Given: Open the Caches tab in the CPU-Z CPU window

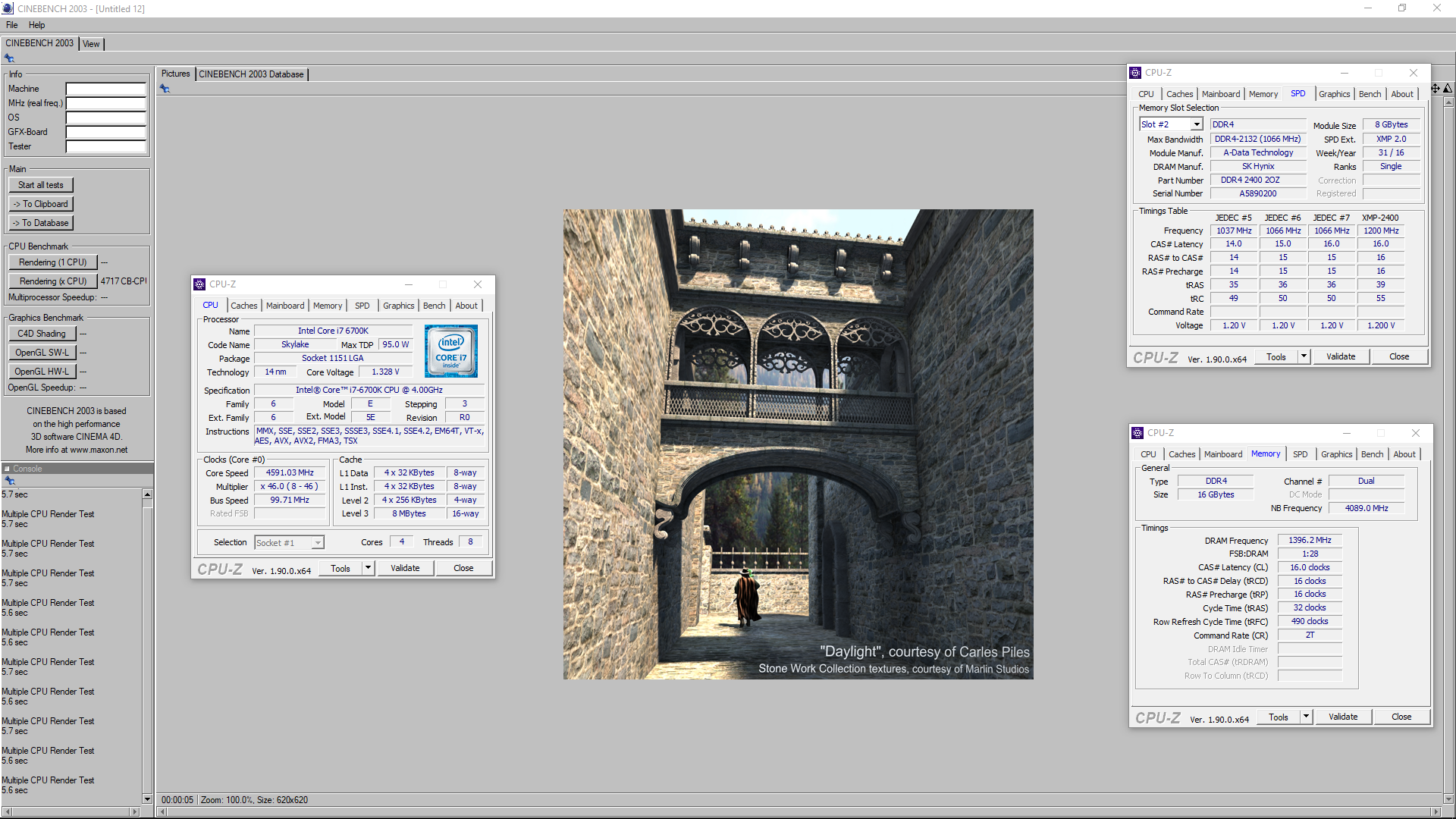Looking at the screenshot, I should click(244, 306).
